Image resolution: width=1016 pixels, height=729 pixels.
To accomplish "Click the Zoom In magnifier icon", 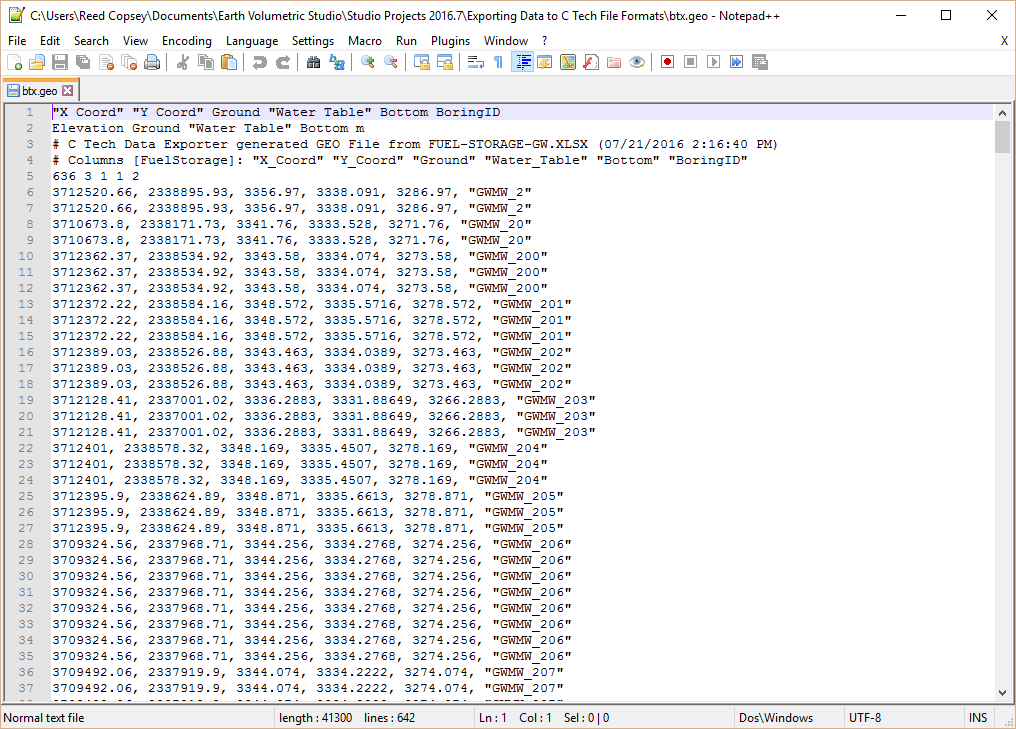I will (x=368, y=62).
